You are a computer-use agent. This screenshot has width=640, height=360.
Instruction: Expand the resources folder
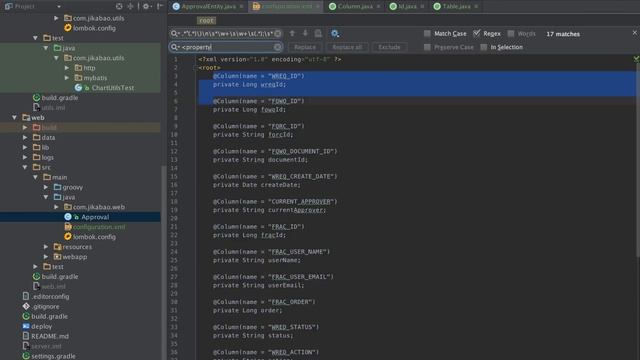pyautogui.click(x=46, y=247)
